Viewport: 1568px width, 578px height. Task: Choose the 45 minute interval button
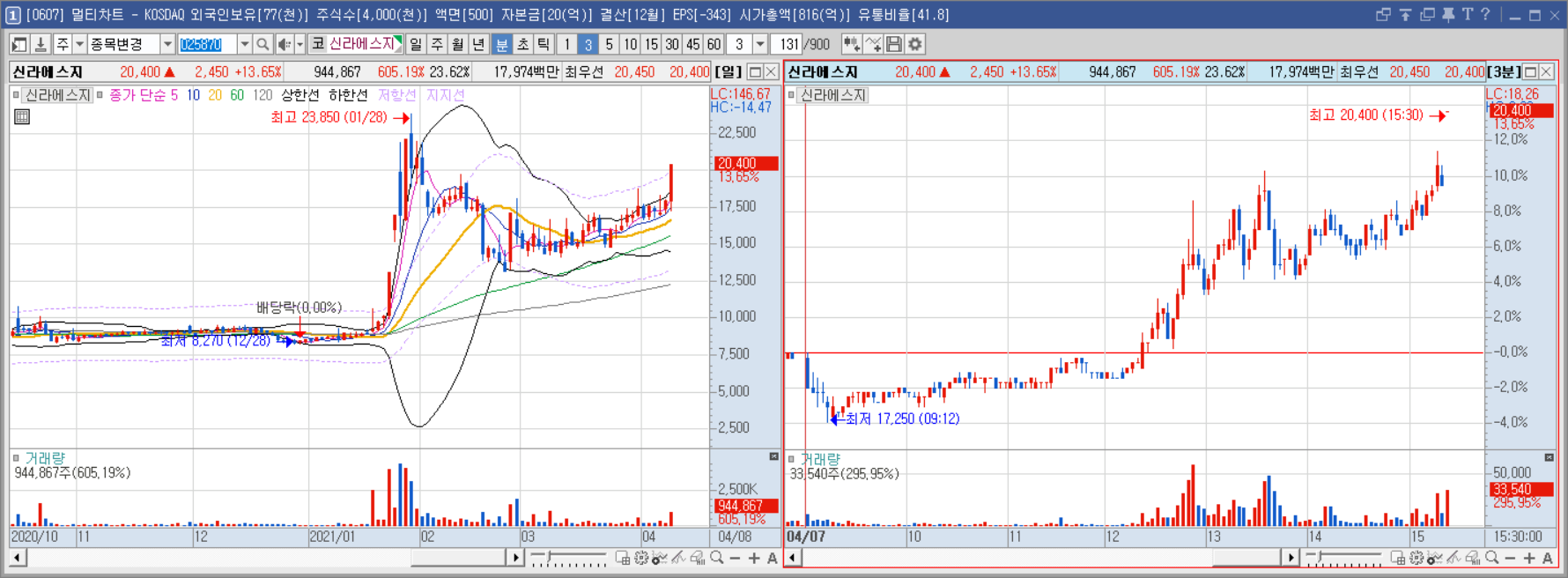693,44
